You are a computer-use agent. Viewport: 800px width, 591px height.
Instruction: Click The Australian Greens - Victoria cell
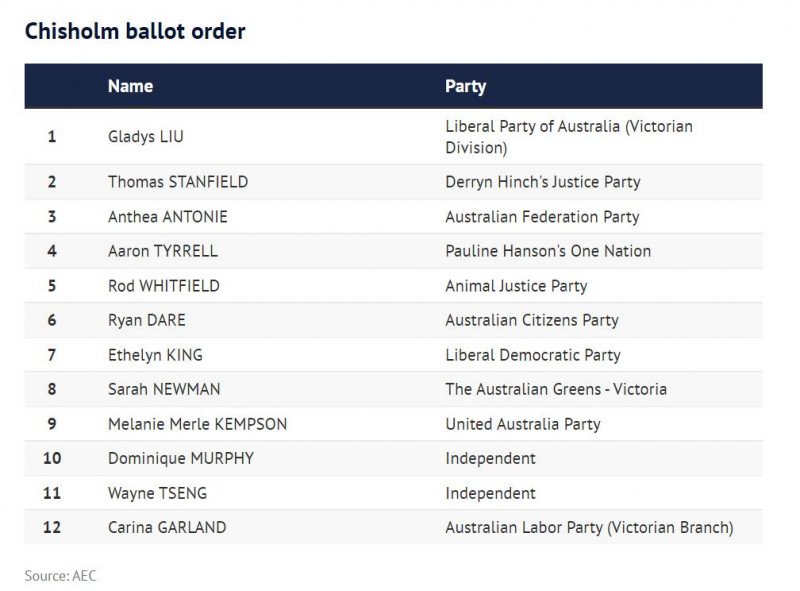point(556,389)
